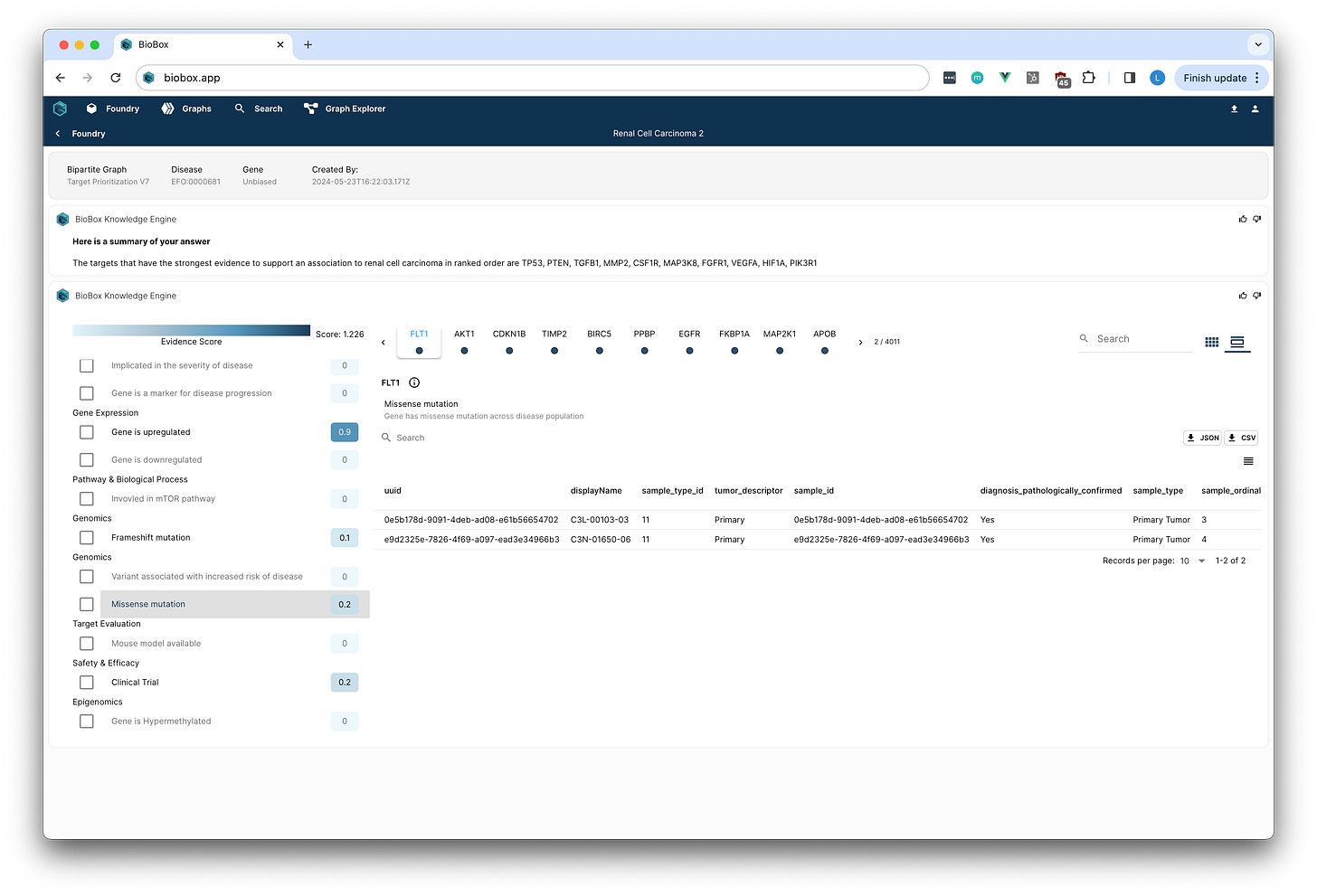The height and width of the screenshot is (896, 1317).
Task: Select the FLT1 gene tab
Action: (x=419, y=341)
